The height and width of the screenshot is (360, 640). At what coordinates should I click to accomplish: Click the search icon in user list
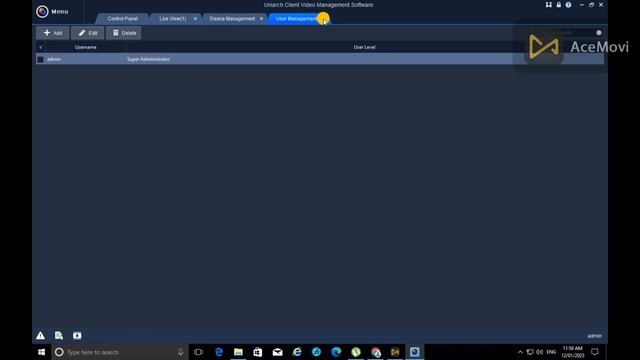point(599,33)
